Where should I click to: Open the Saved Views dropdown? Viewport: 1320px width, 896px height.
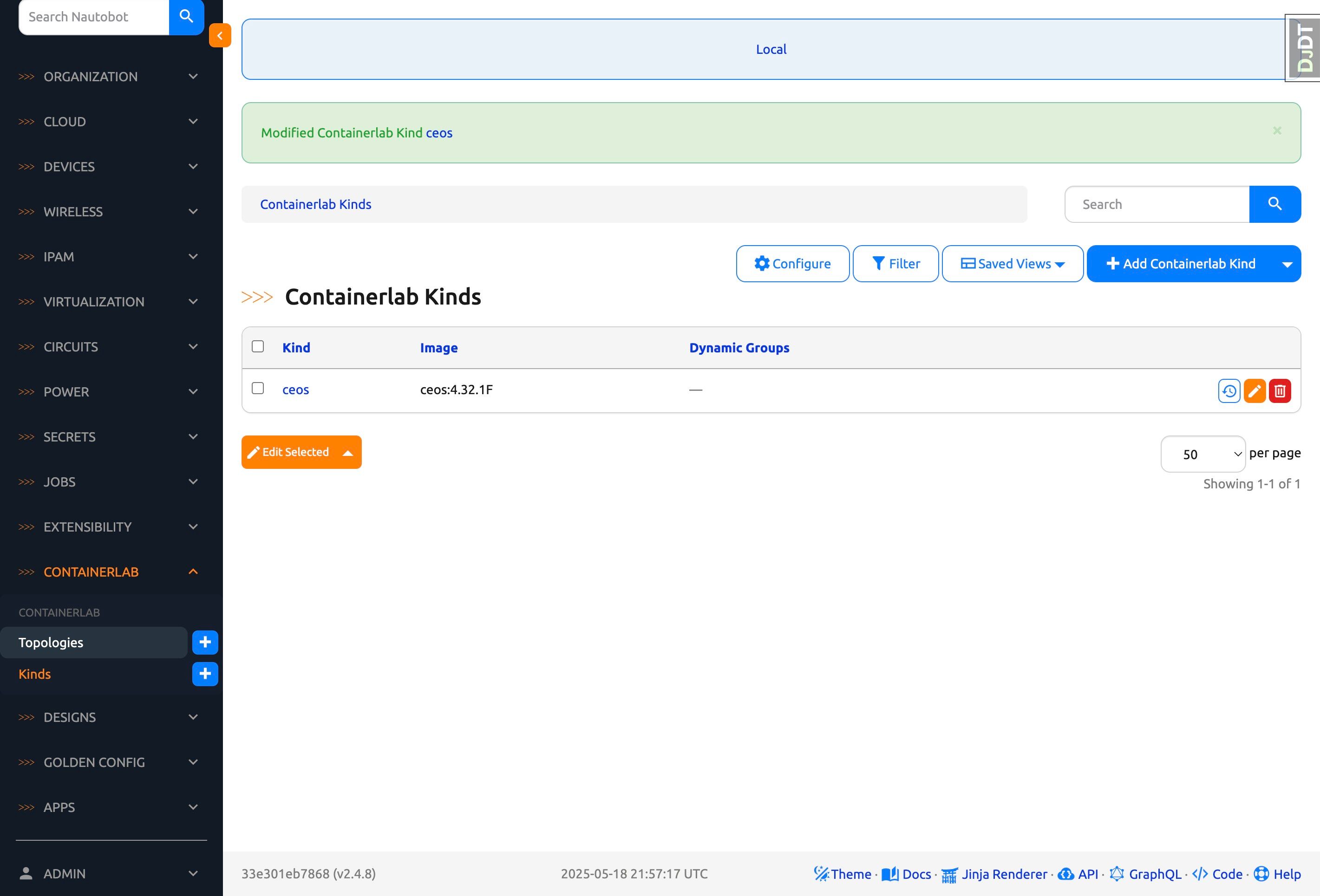click(x=1012, y=264)
